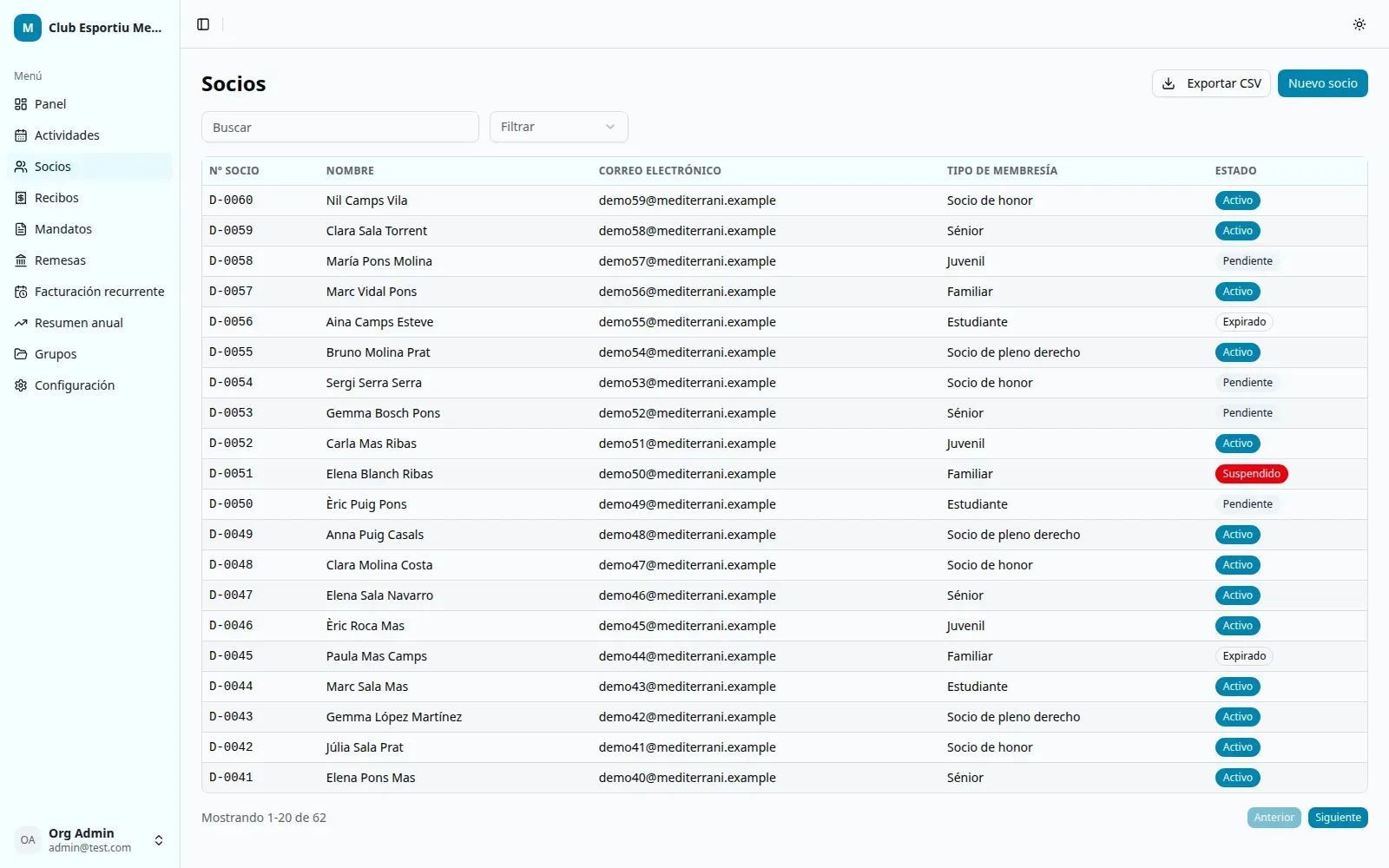Click CORREO ELECTRÓNICO column header
This screenshot has height=868, width=1389.
[660, 171]
